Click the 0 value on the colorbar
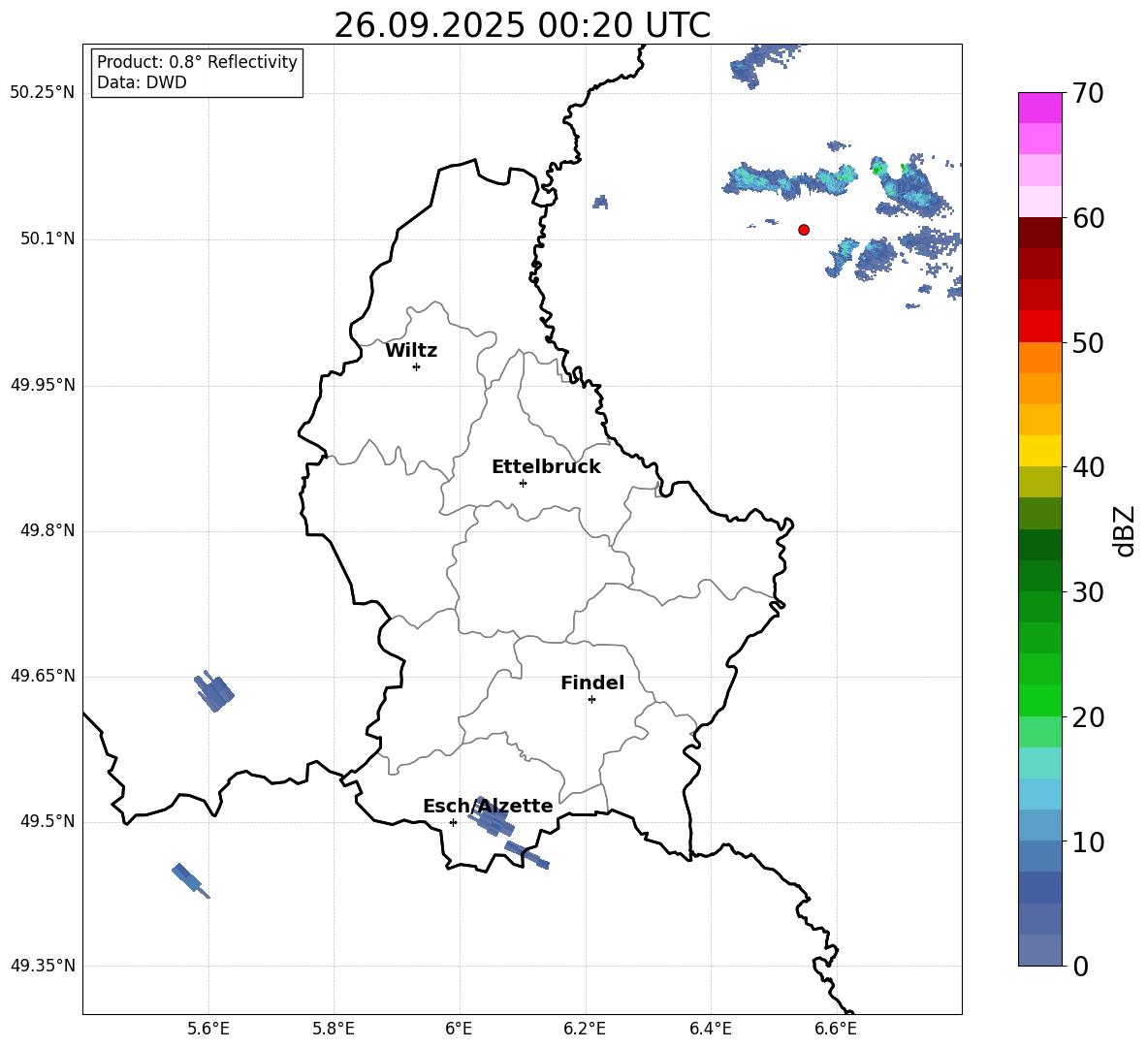Viewport: 1148px width, 1048px height. [1081, 966]
